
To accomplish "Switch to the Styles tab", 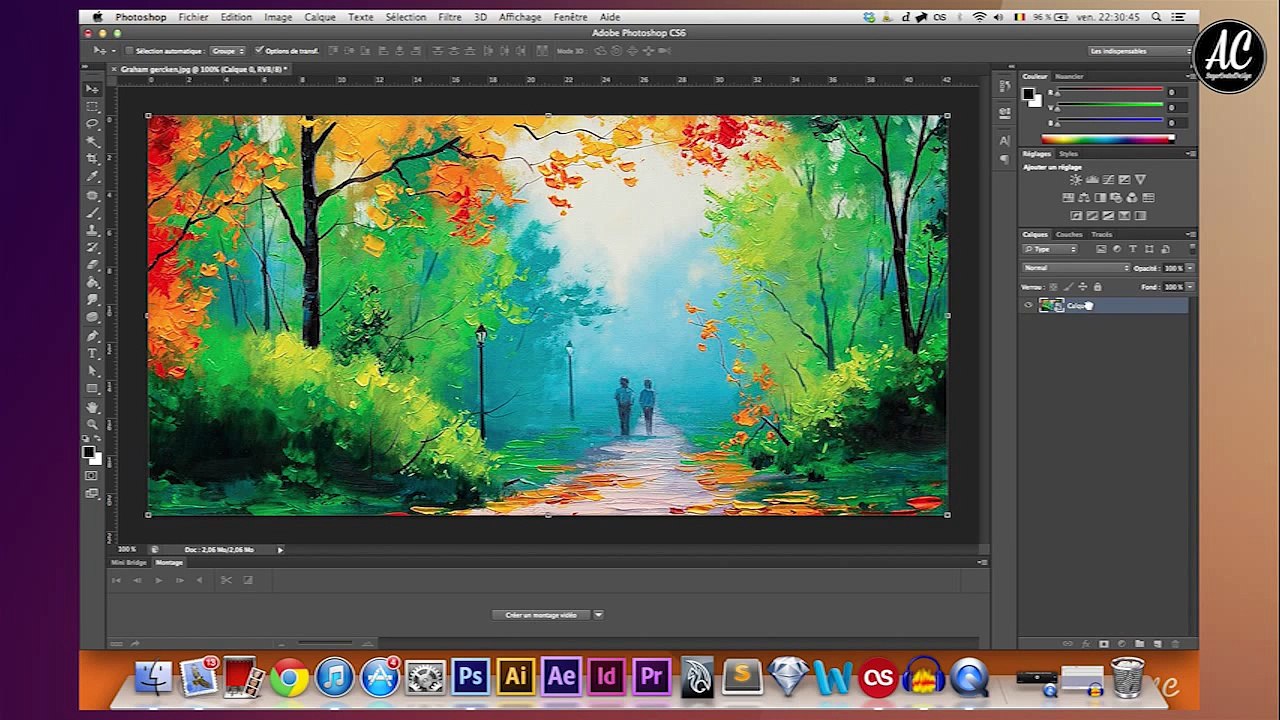I will [x=1068, y=154].
